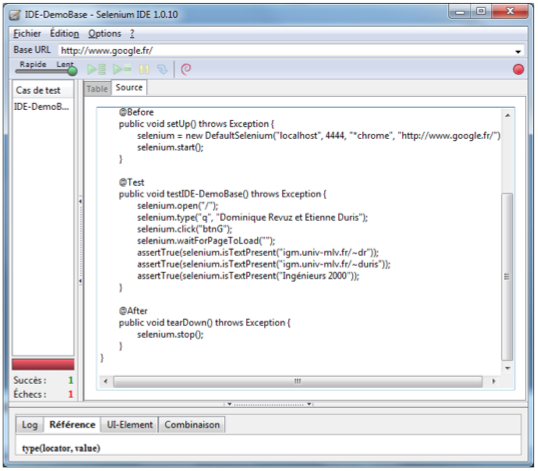Step through the next command
Screen dimensions: 538x471
(162, 69)
